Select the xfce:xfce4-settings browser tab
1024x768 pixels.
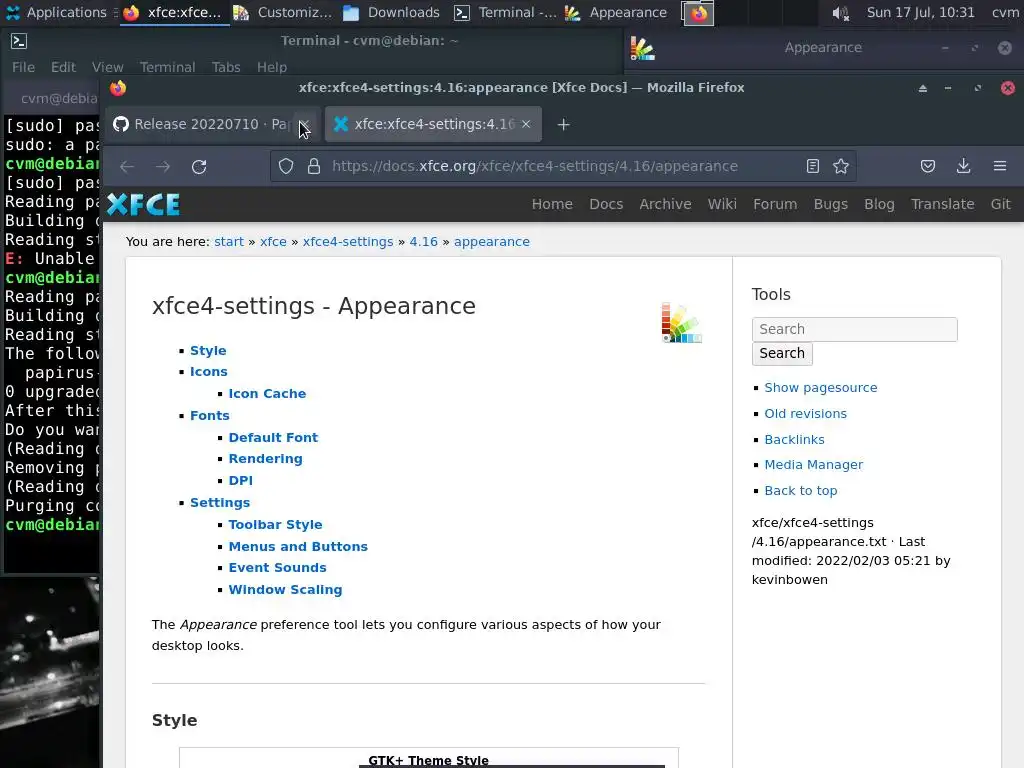[433, 124]
